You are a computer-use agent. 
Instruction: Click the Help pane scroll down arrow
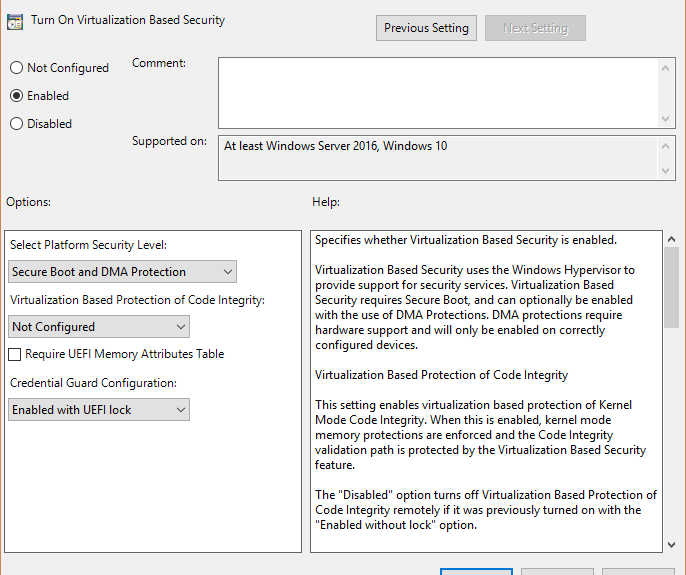pos(671,543)
